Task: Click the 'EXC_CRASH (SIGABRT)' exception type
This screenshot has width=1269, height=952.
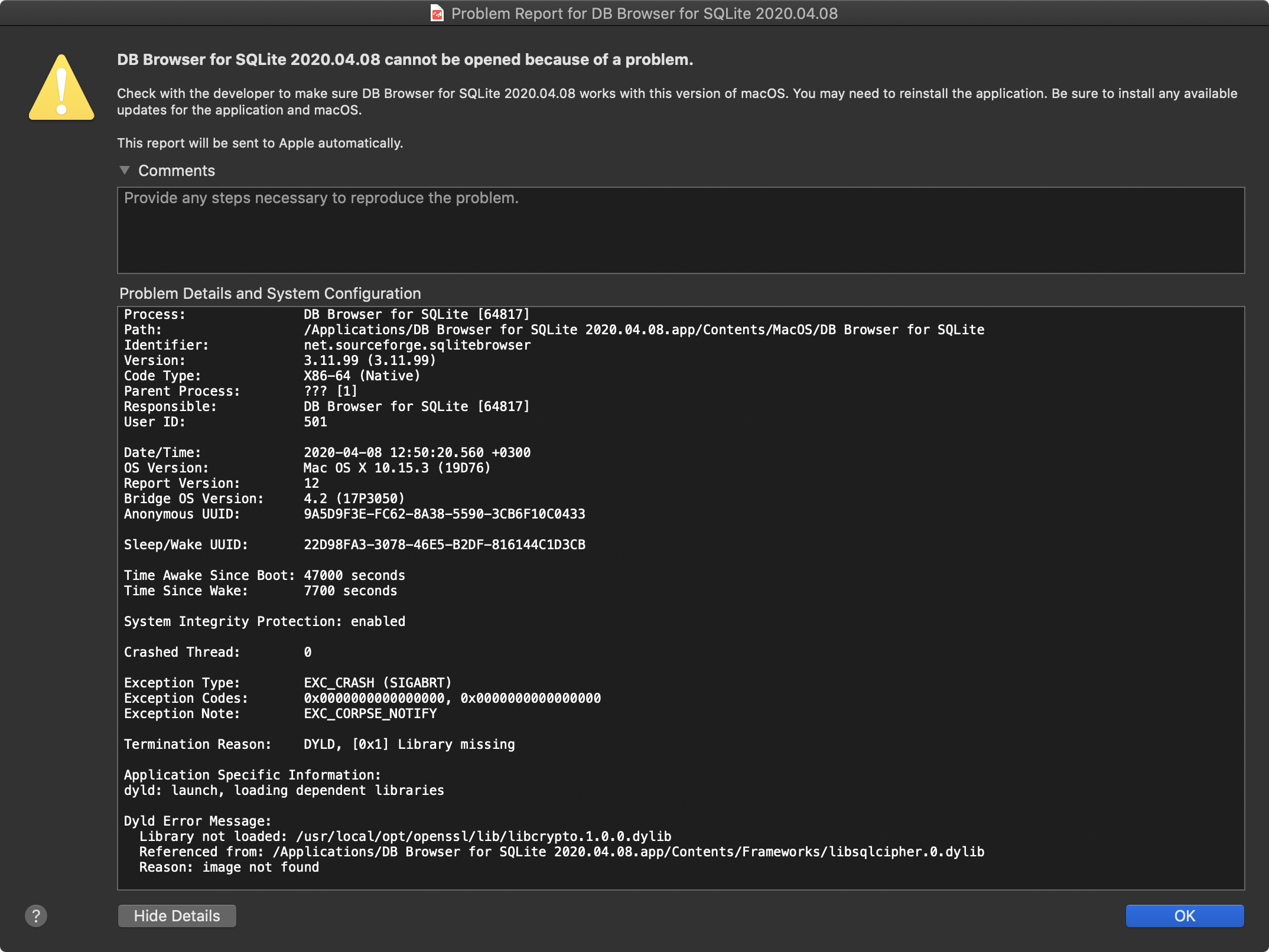Action: [x=378, y=683]
